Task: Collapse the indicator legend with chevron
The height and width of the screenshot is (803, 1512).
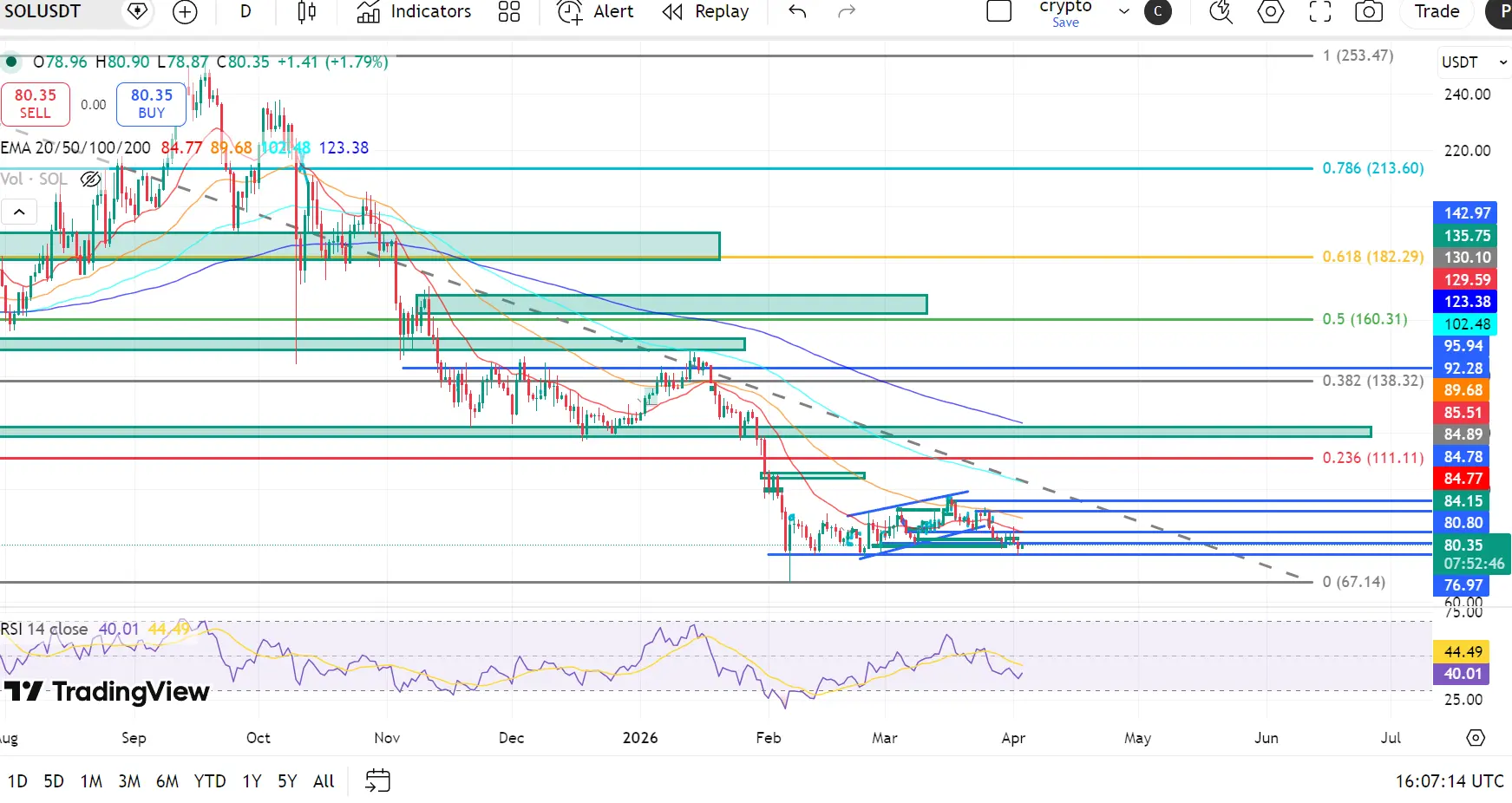Action: (x=19, y=212)
